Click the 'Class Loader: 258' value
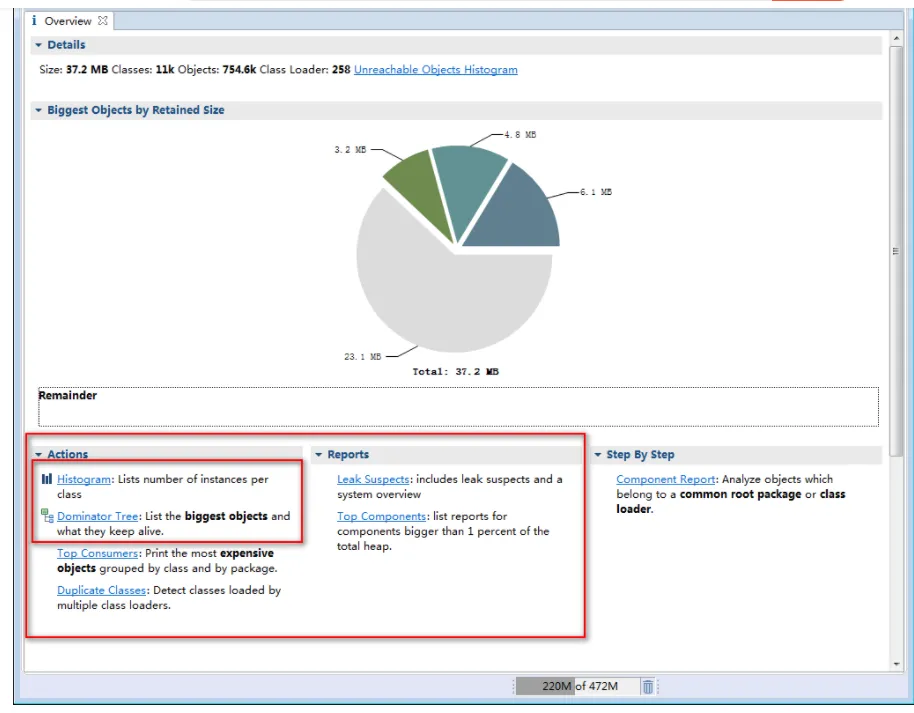The image size is (914, 713). pyautogui.click(x=305, y=69)
